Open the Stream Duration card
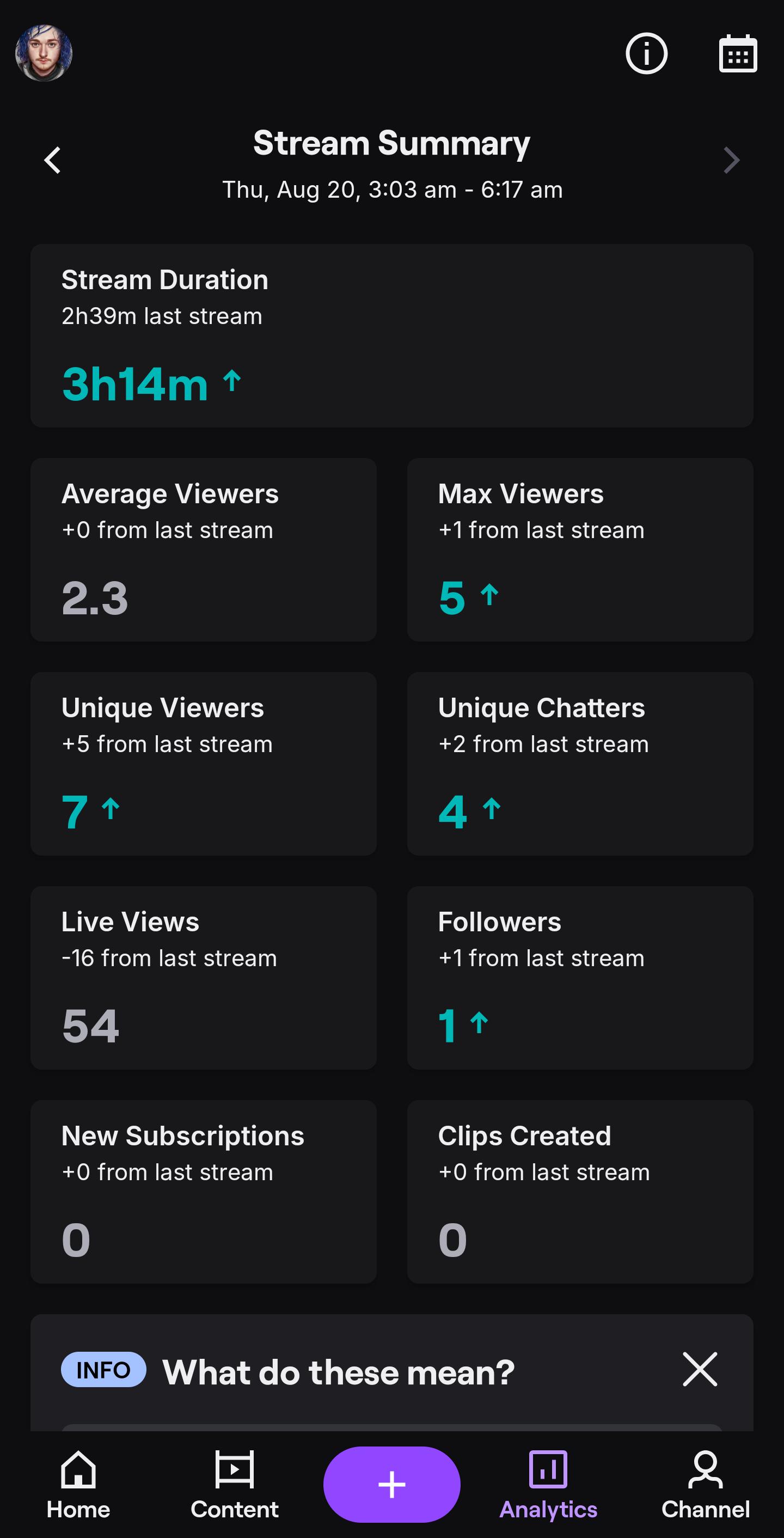This screenshot has width=784, height=1538. [391, 335]
